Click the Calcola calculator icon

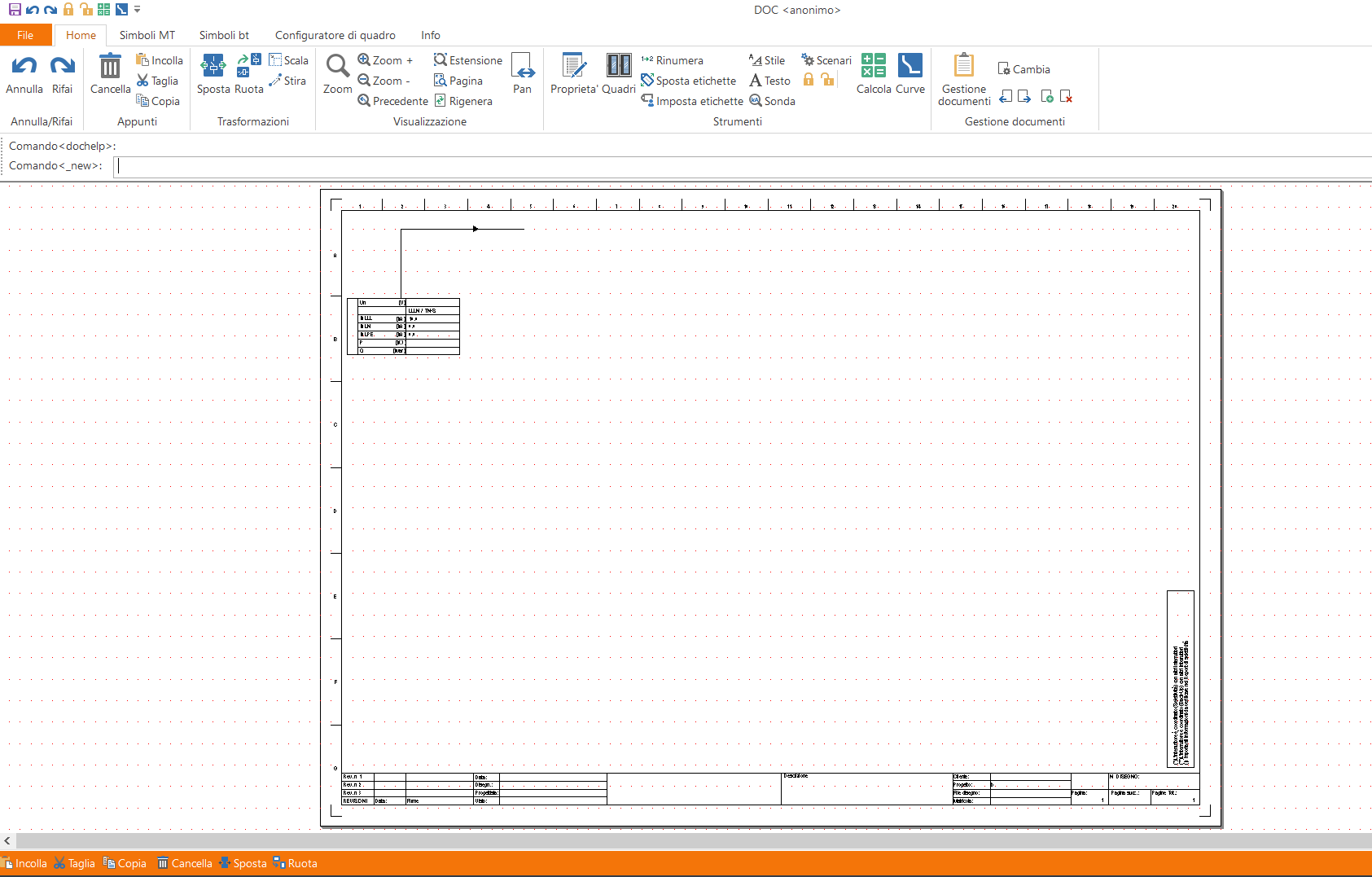[873, 66]
